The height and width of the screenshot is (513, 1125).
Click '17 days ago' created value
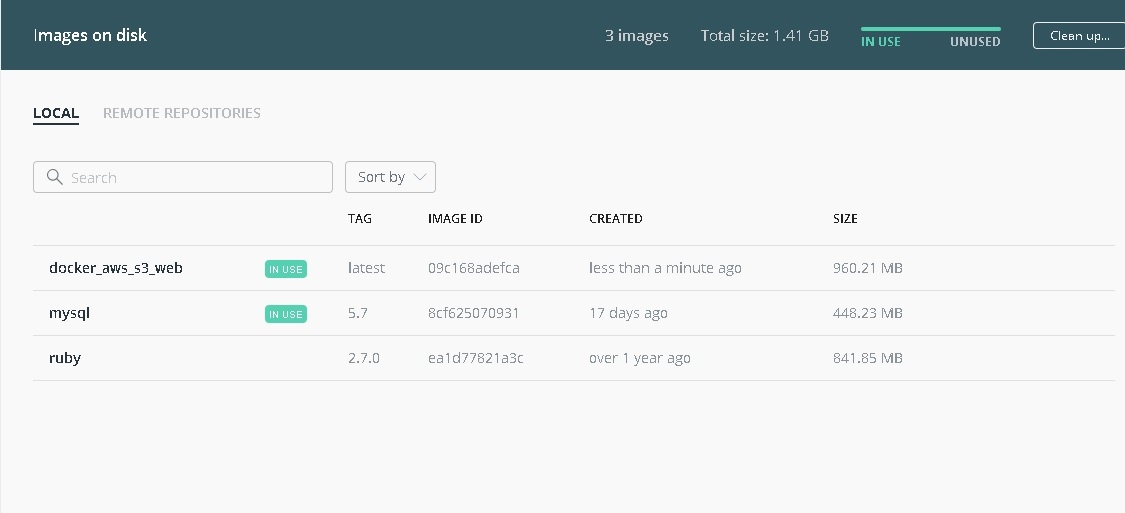tap(628, 314)
